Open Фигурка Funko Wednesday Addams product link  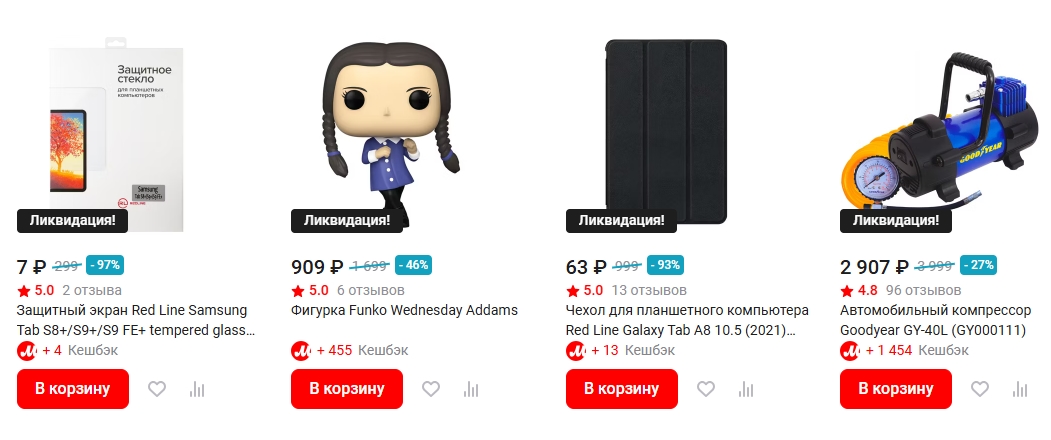pos(404,310)
